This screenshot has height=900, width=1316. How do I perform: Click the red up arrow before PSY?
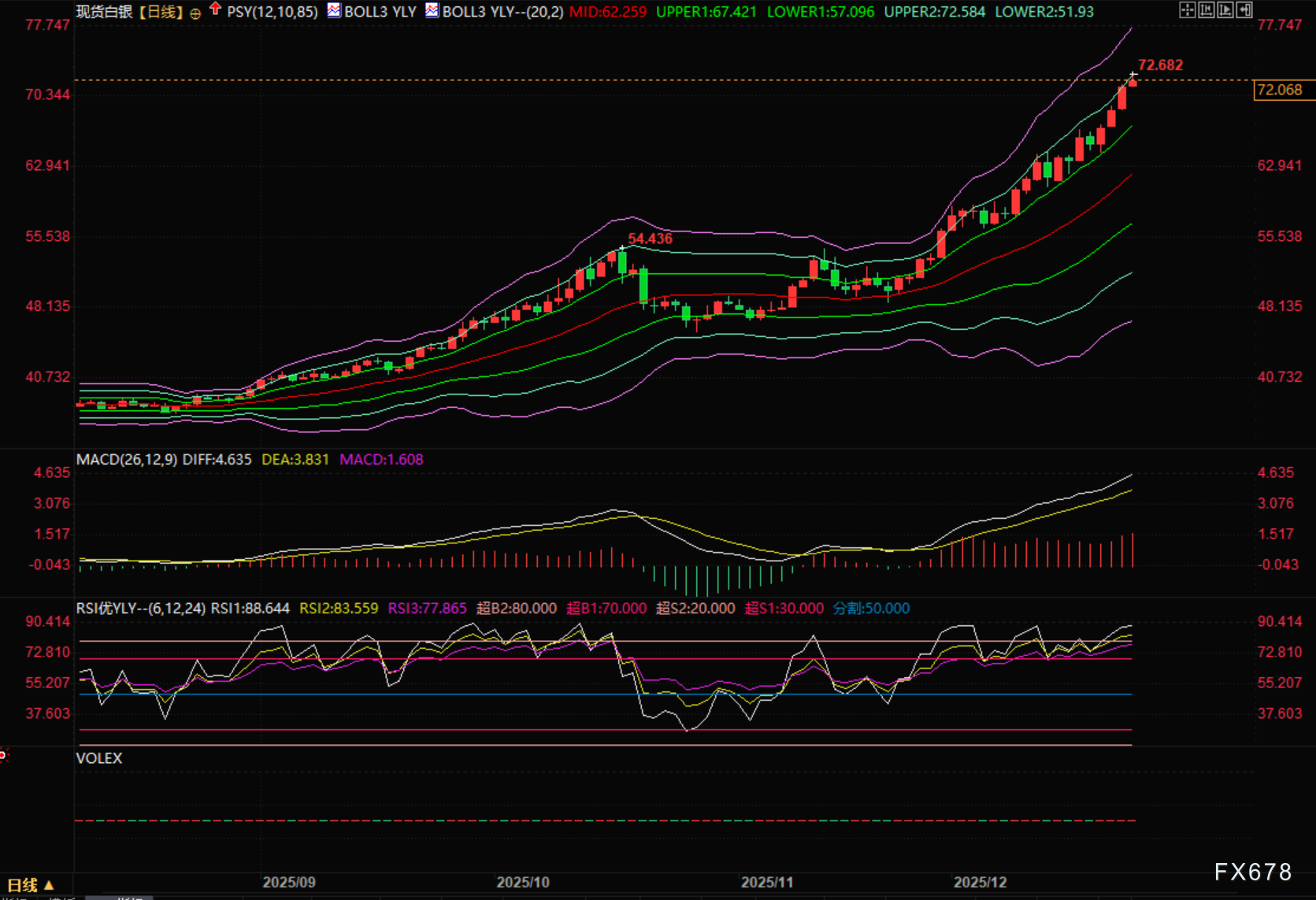click(215, 9)
